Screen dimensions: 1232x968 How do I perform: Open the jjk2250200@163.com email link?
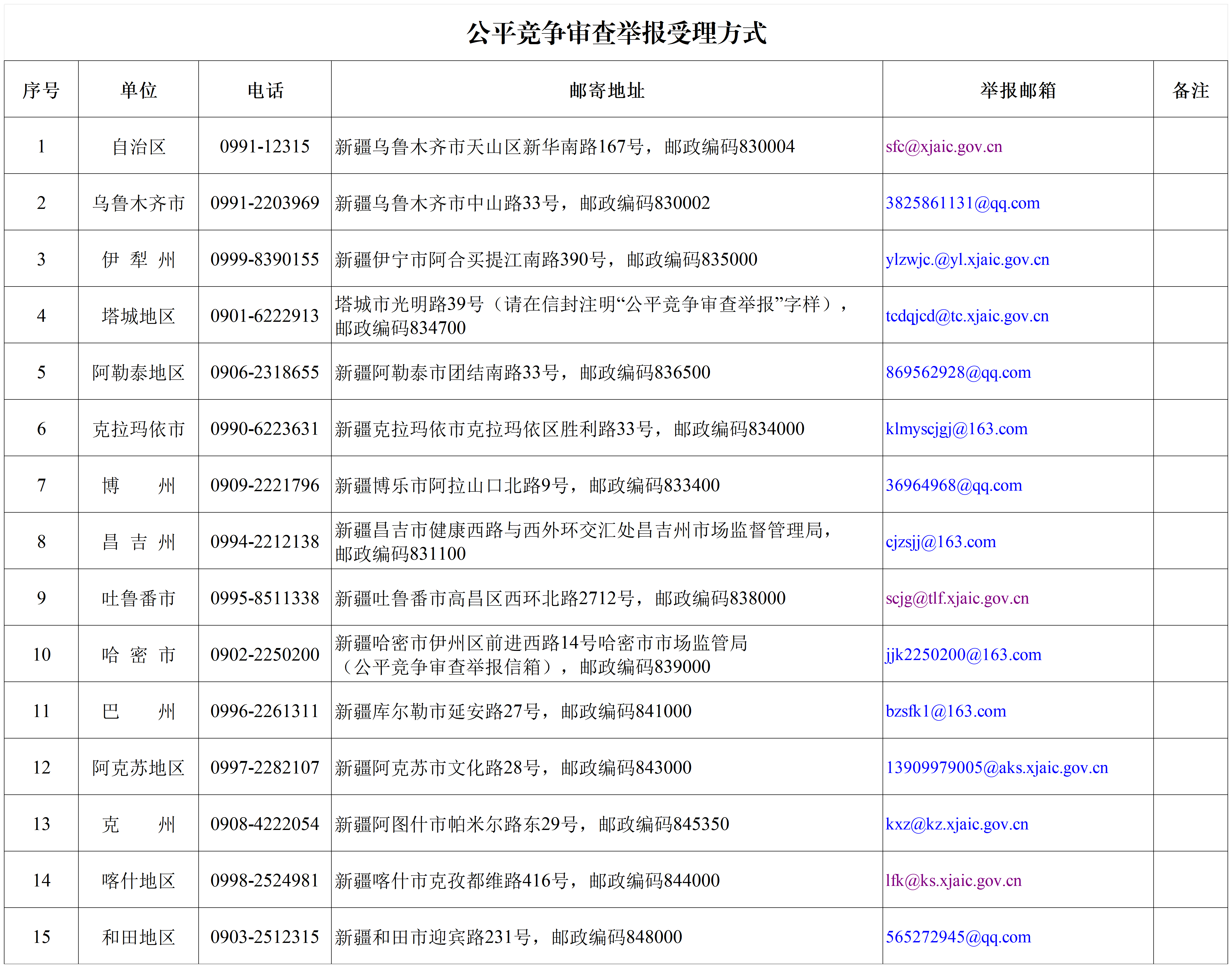coord(963,655)
